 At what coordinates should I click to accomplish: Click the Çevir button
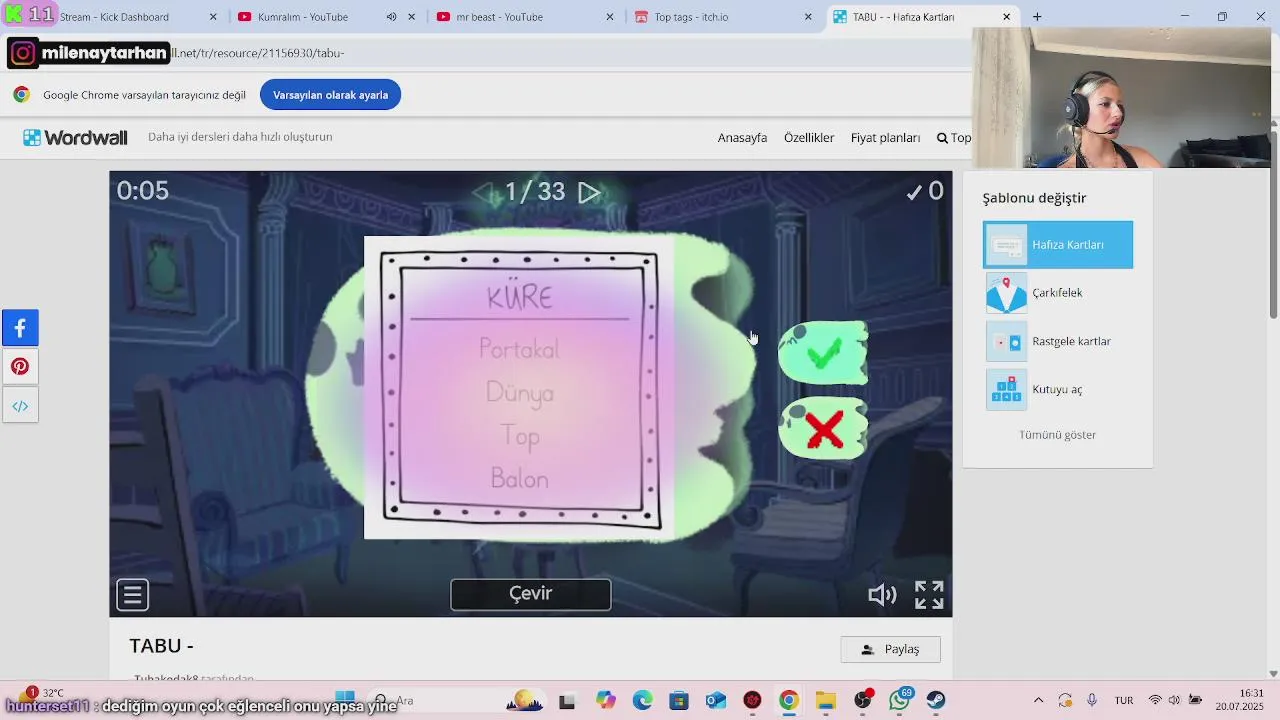(x=531, y=594)
